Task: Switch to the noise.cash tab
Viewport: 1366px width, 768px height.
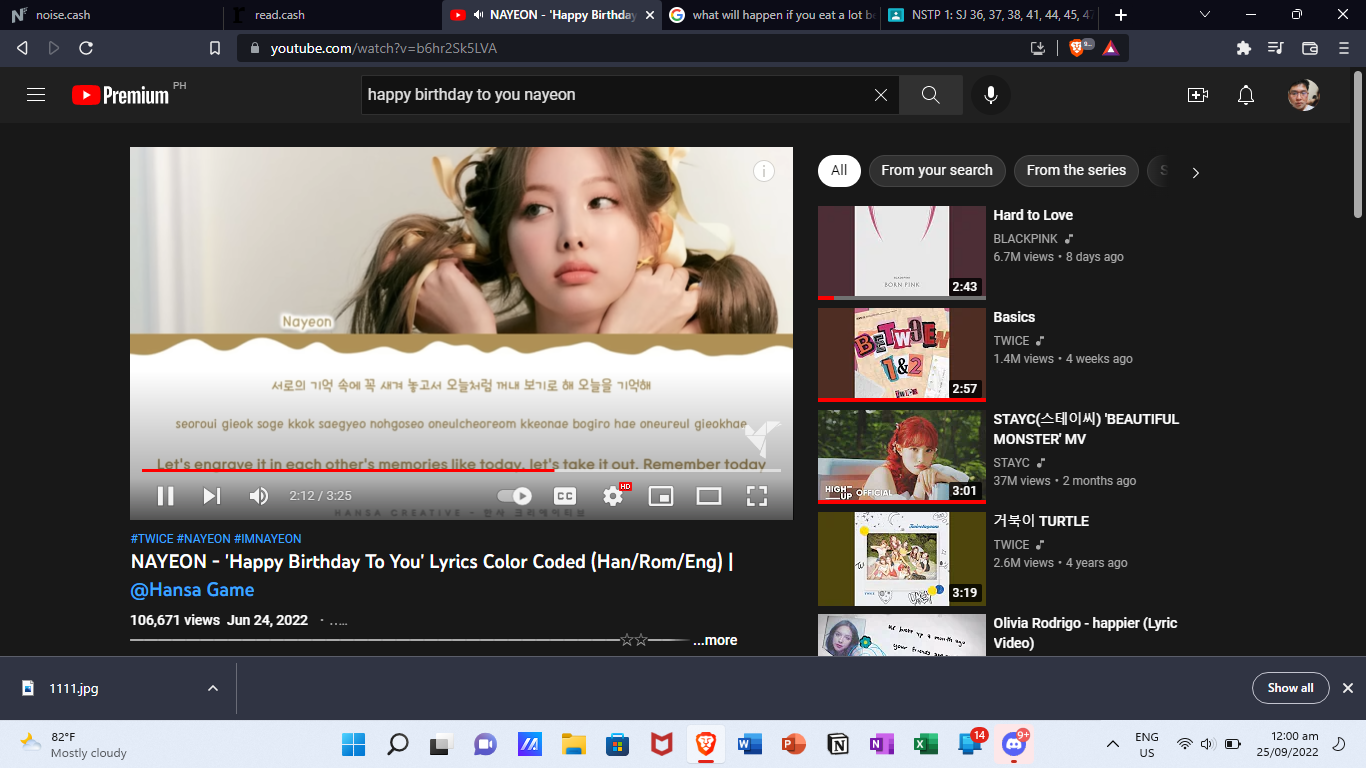Action: [x=110, y=15]
